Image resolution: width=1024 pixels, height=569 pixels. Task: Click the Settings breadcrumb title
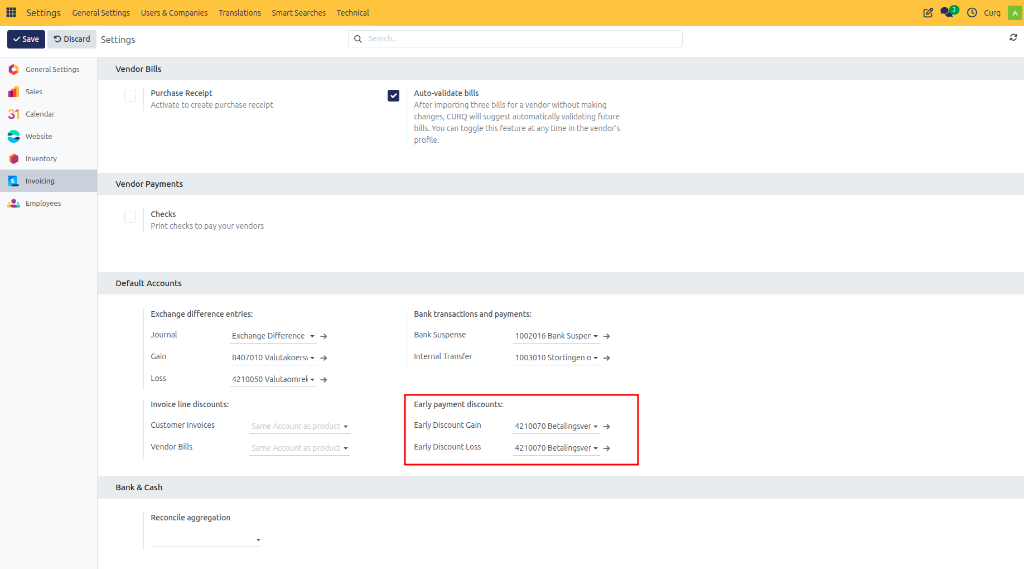(118, 40)
